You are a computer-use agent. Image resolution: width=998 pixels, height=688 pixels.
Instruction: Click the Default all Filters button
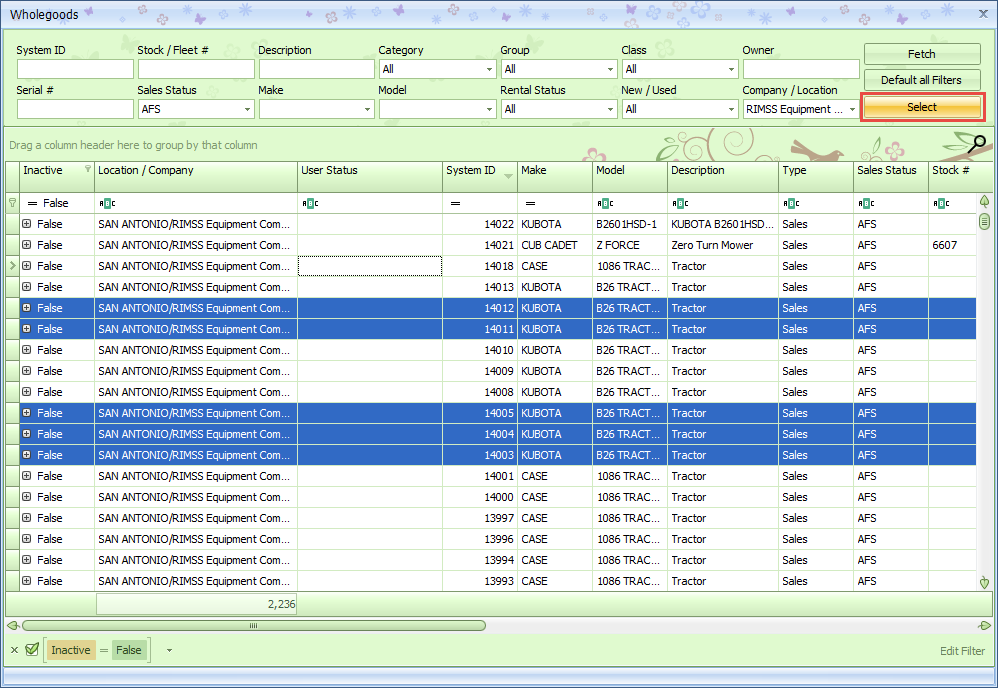pyautogui.click(x=921, y=80)
